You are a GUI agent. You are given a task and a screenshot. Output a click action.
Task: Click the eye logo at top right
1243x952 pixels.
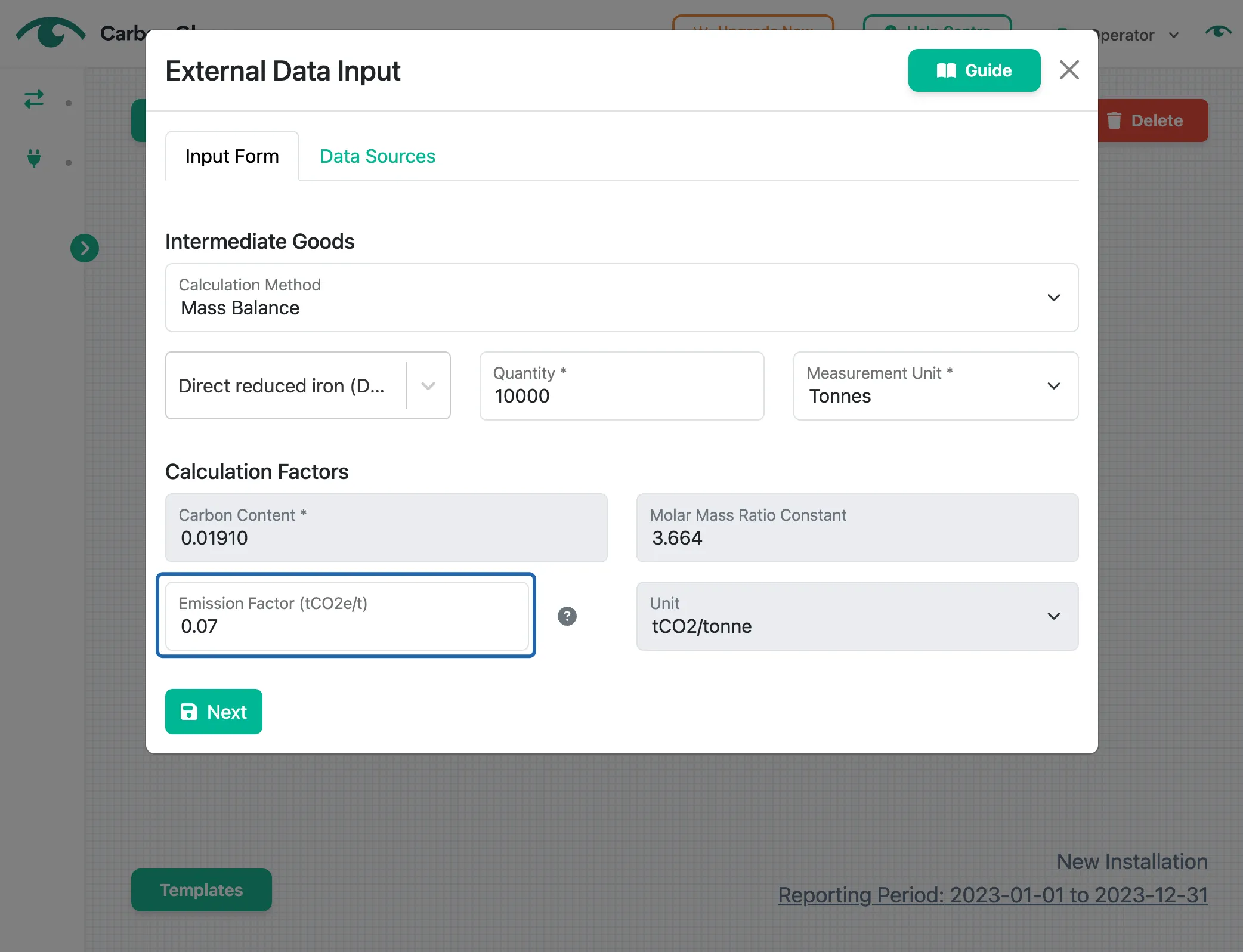[1218, 31]
